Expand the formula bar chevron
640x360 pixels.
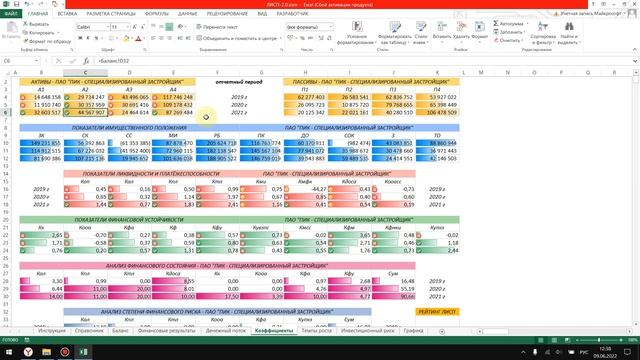coord(635,61)
